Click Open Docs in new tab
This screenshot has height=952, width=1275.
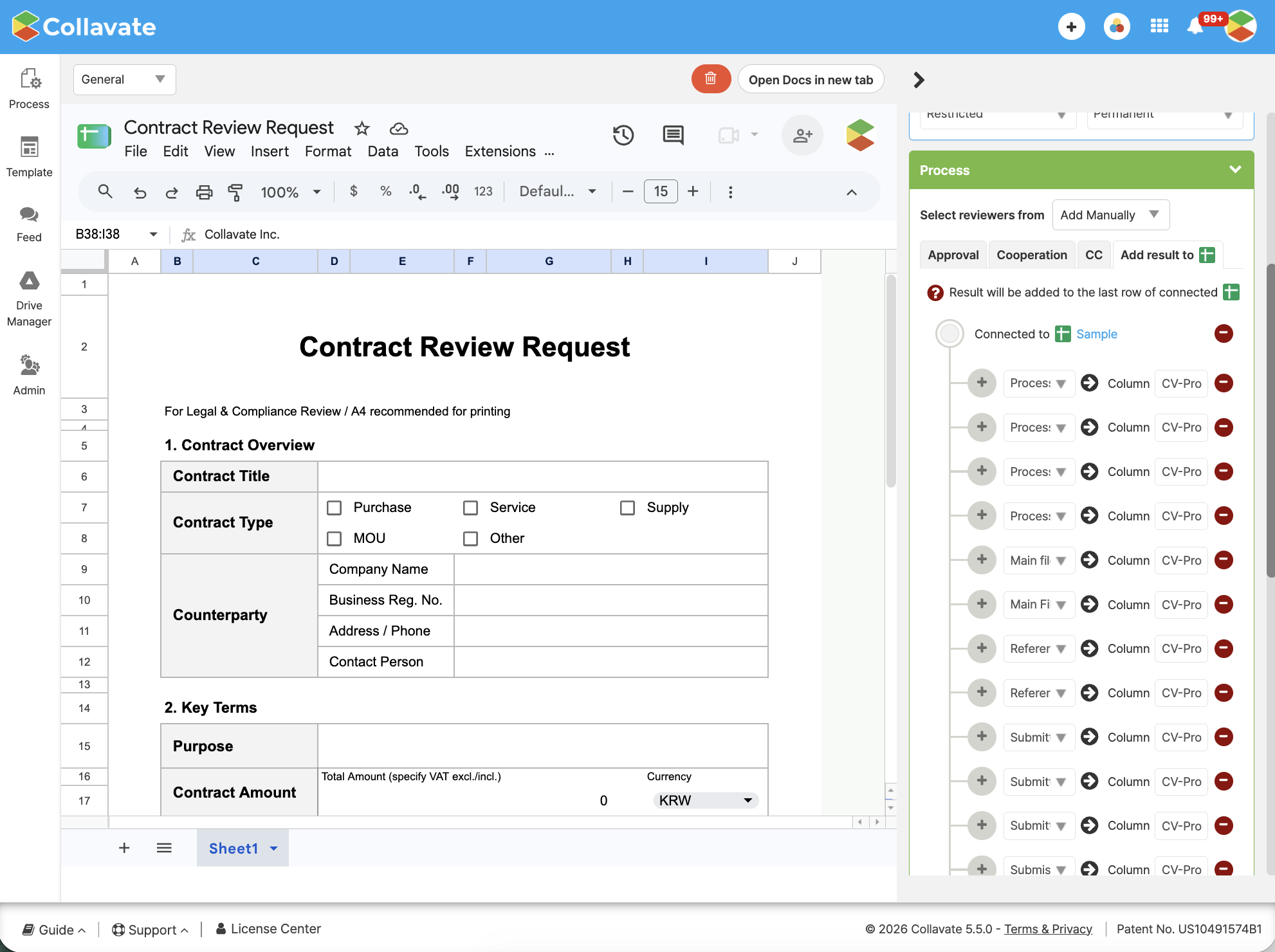(x=811, y=79)
